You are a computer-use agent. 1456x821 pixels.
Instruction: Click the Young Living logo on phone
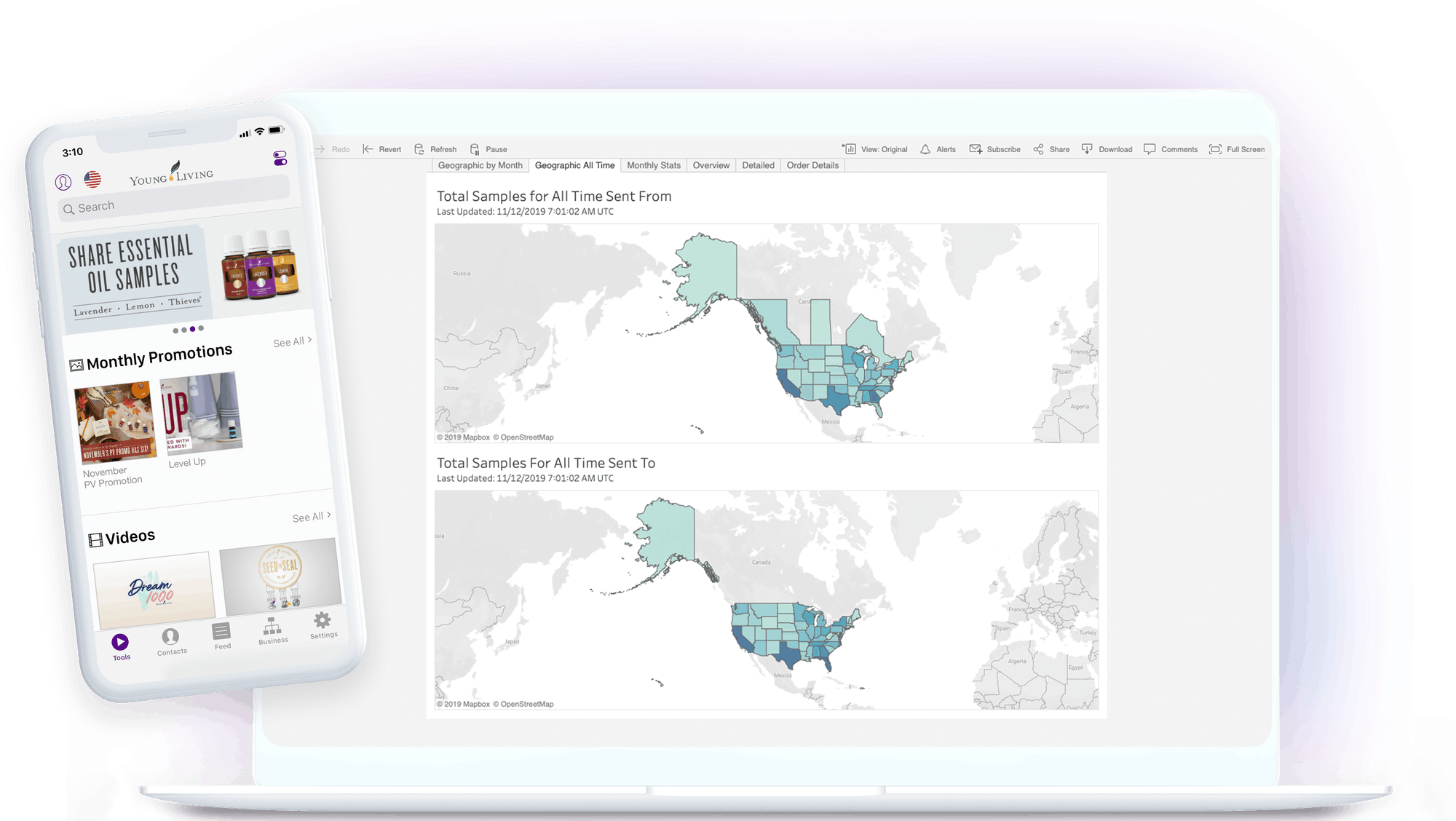[x=172, y=175]
